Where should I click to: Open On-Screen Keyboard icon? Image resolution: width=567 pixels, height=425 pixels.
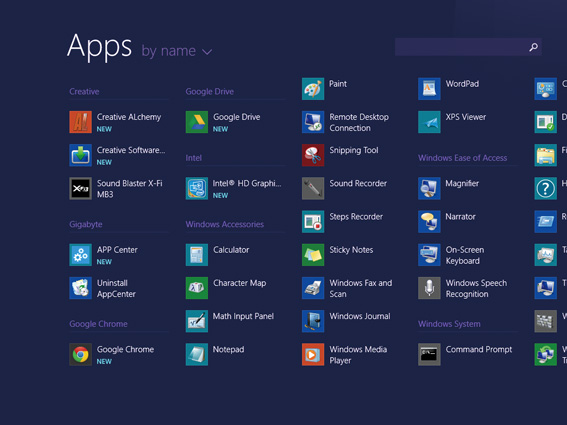tap(429, 255)
